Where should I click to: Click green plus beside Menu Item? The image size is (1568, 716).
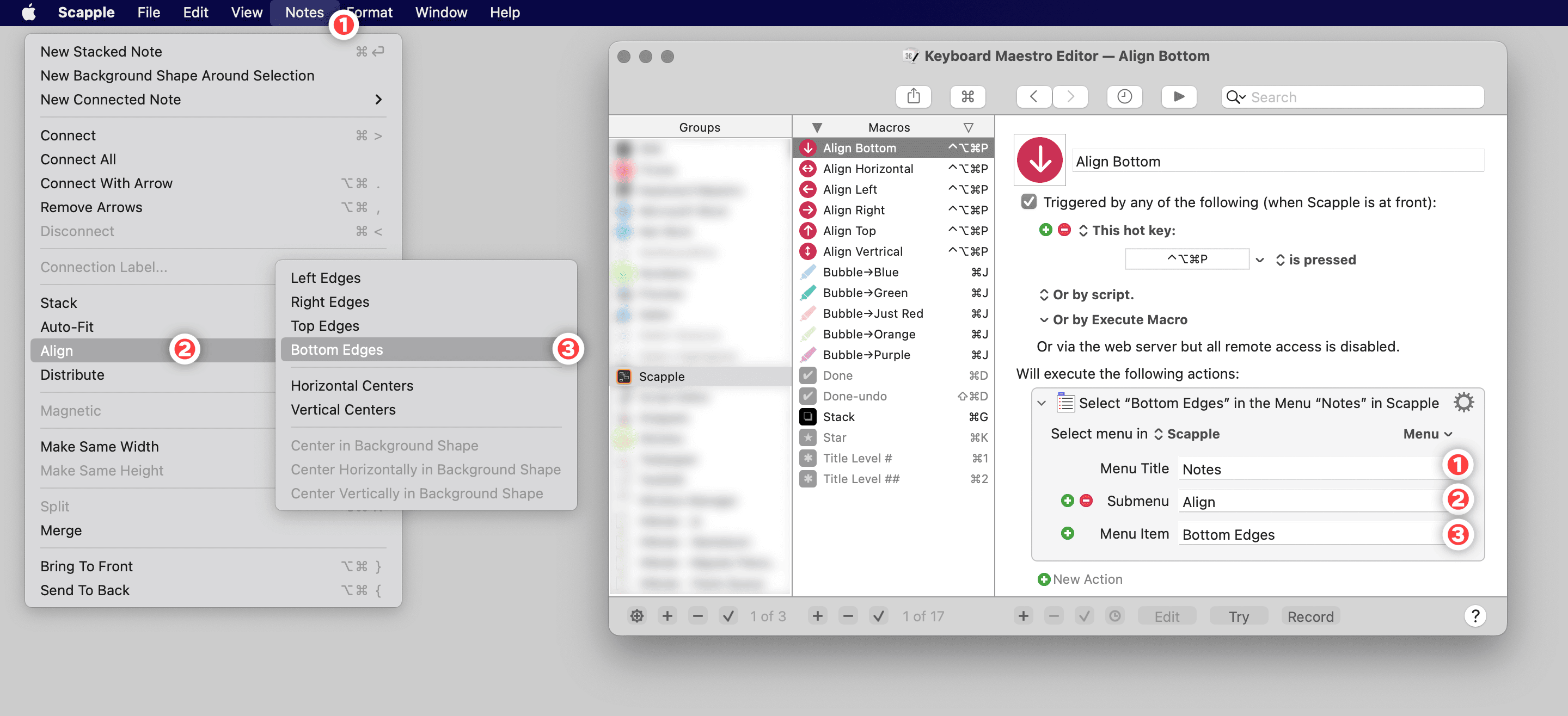(x=1067, y=534)
